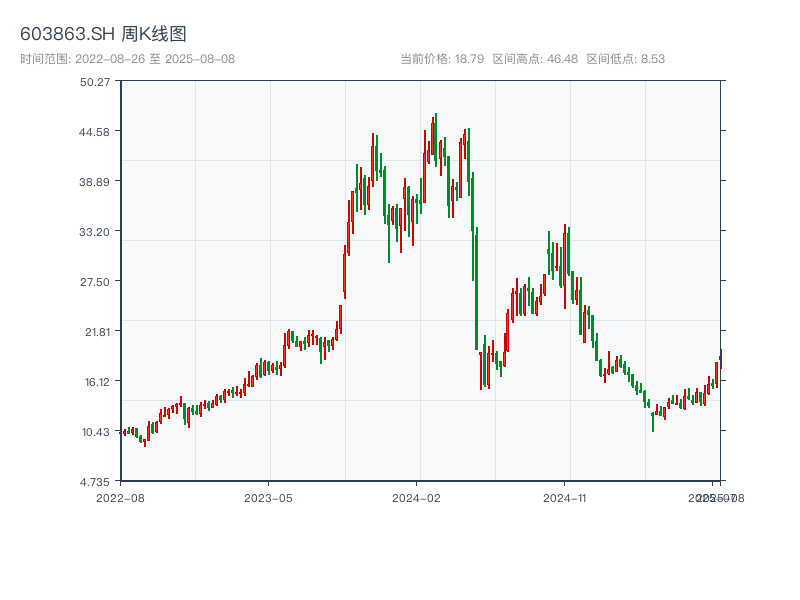Screen dimensions: 800x600
Task: Click x-axis label 2024-02
Action: [x=416, y=498]
